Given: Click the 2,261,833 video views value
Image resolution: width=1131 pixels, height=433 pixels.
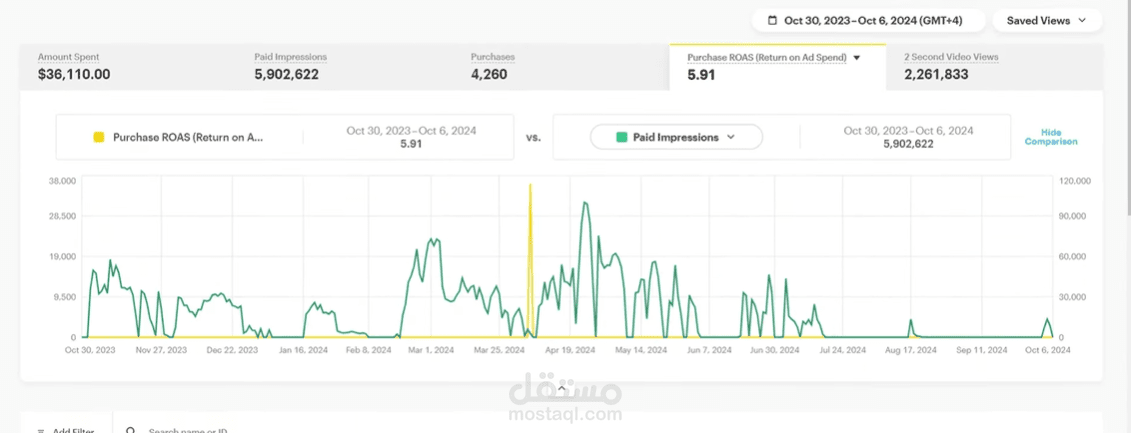Looking at the screenshot, I should (x=936, y=74).
